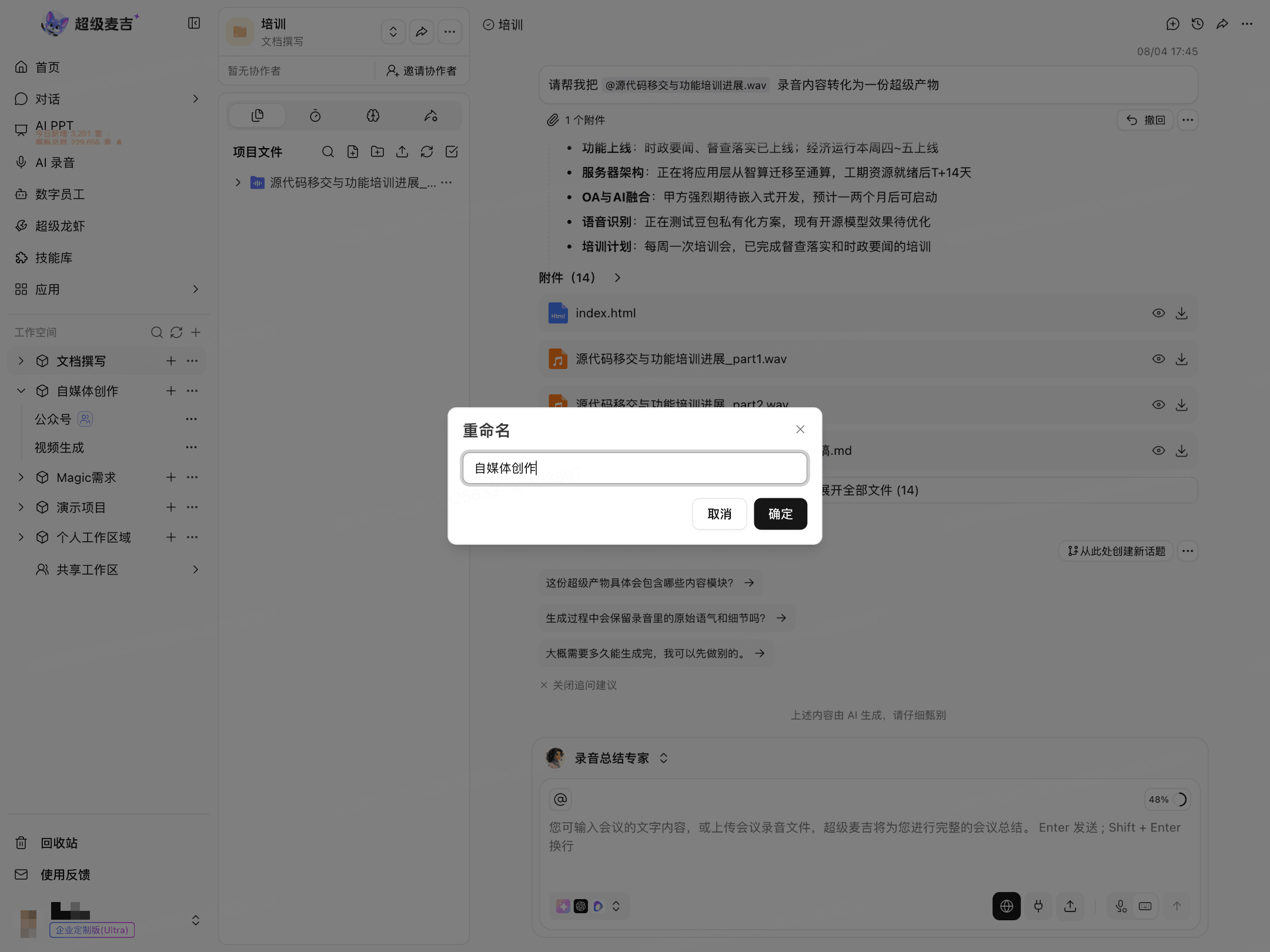Share 培训 project icon in header
This screenshot has height=952, width=1270.
pyautogui.click(x=422, y=32)
